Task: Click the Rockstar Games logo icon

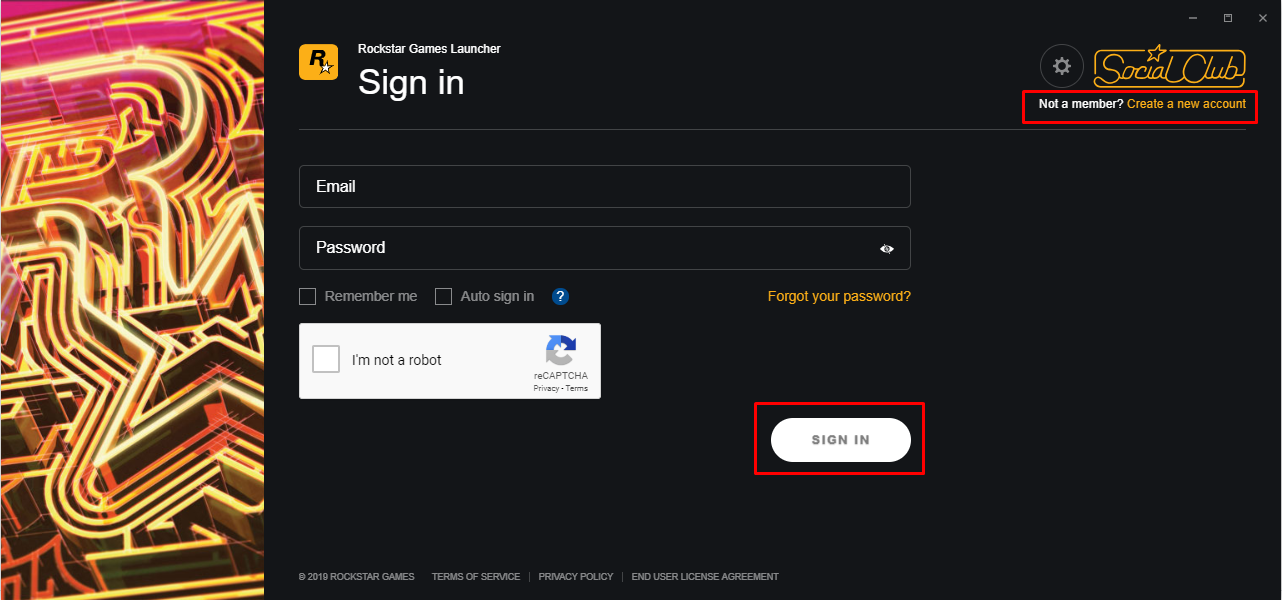Action: click(x=318, y=63)
